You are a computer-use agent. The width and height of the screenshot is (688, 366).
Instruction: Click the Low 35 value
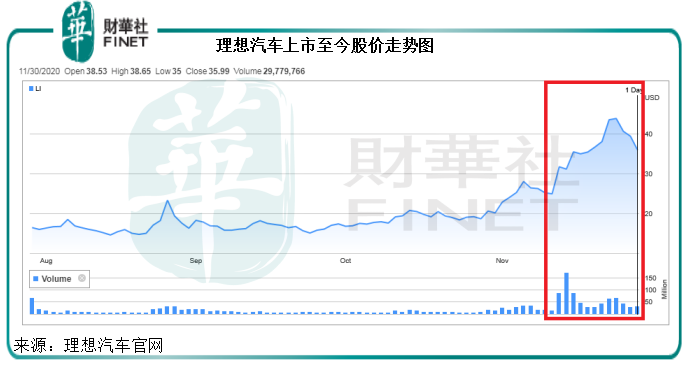(x=168, y=71)
